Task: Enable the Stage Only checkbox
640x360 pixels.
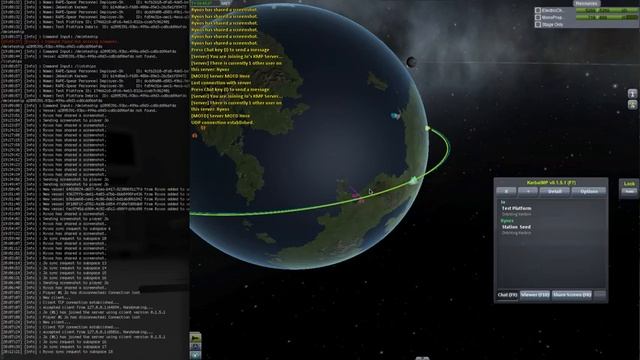Action: (x=538, y=24)
